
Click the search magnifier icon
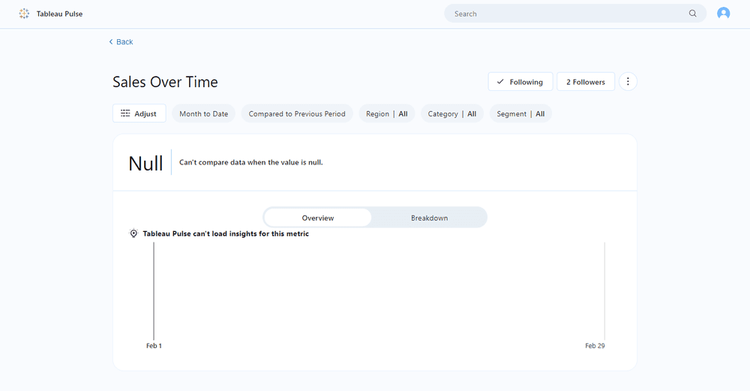click(693, 13)
